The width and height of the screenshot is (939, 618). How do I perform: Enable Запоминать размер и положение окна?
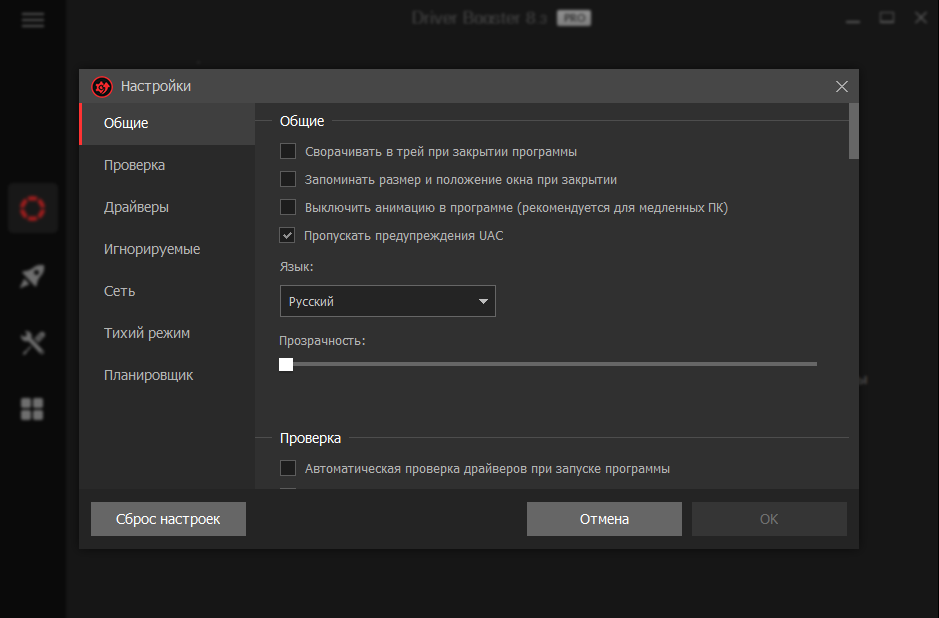pos(288,180)
